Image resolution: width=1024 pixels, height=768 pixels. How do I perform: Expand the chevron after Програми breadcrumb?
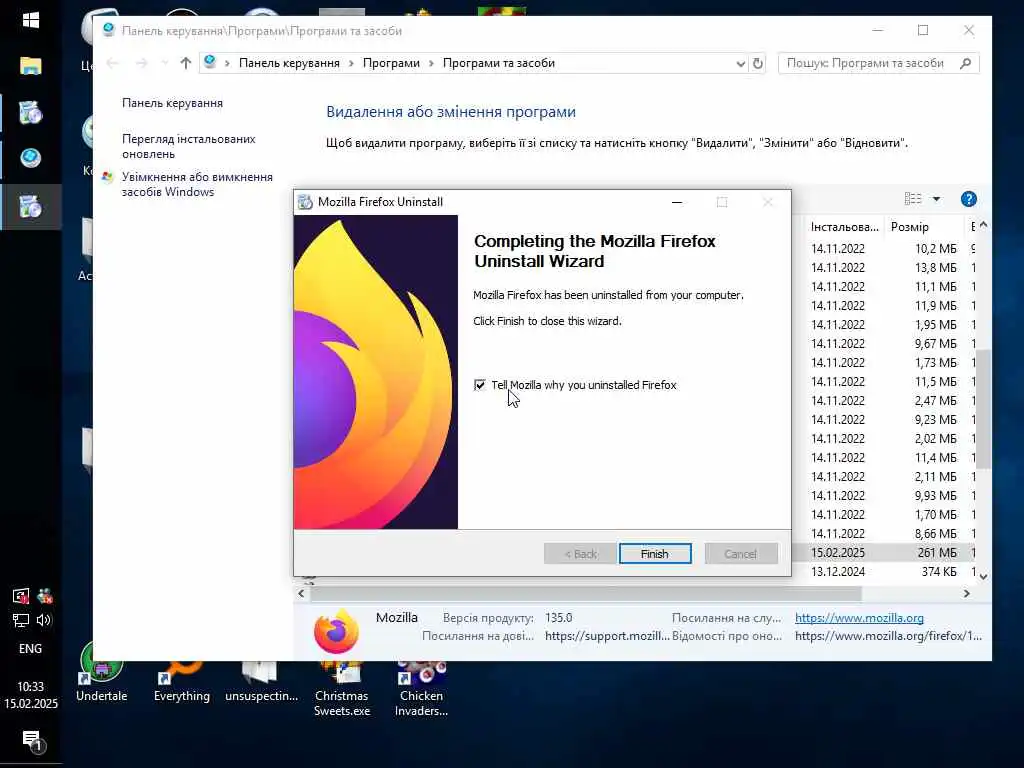tap(432, 63)
